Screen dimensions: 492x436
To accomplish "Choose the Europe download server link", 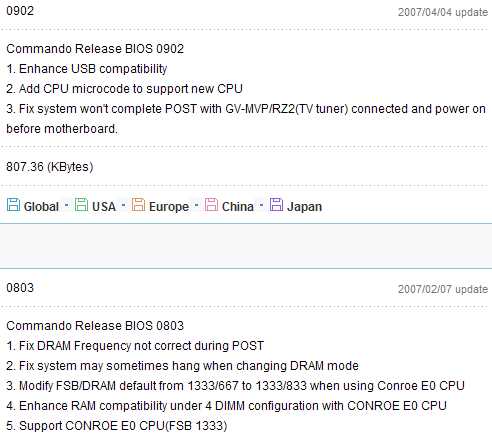I will point(169,207).
